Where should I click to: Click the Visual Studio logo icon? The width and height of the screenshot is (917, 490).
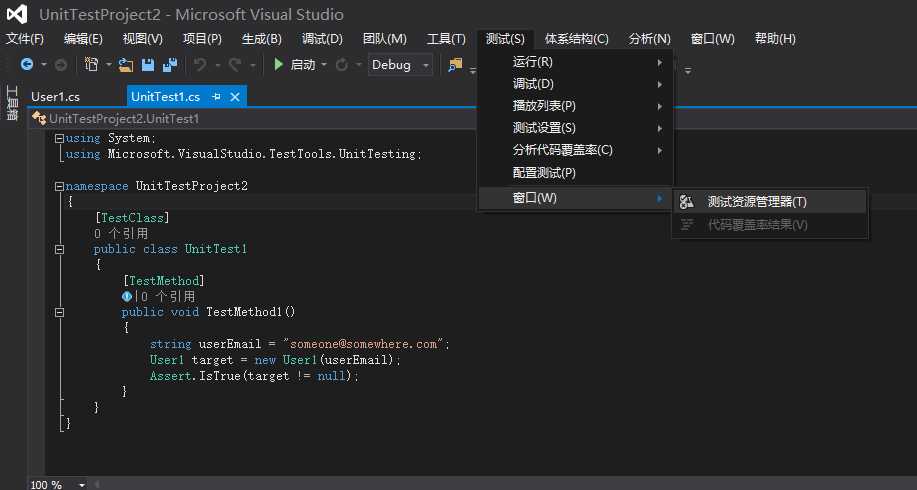pos(16,14)
